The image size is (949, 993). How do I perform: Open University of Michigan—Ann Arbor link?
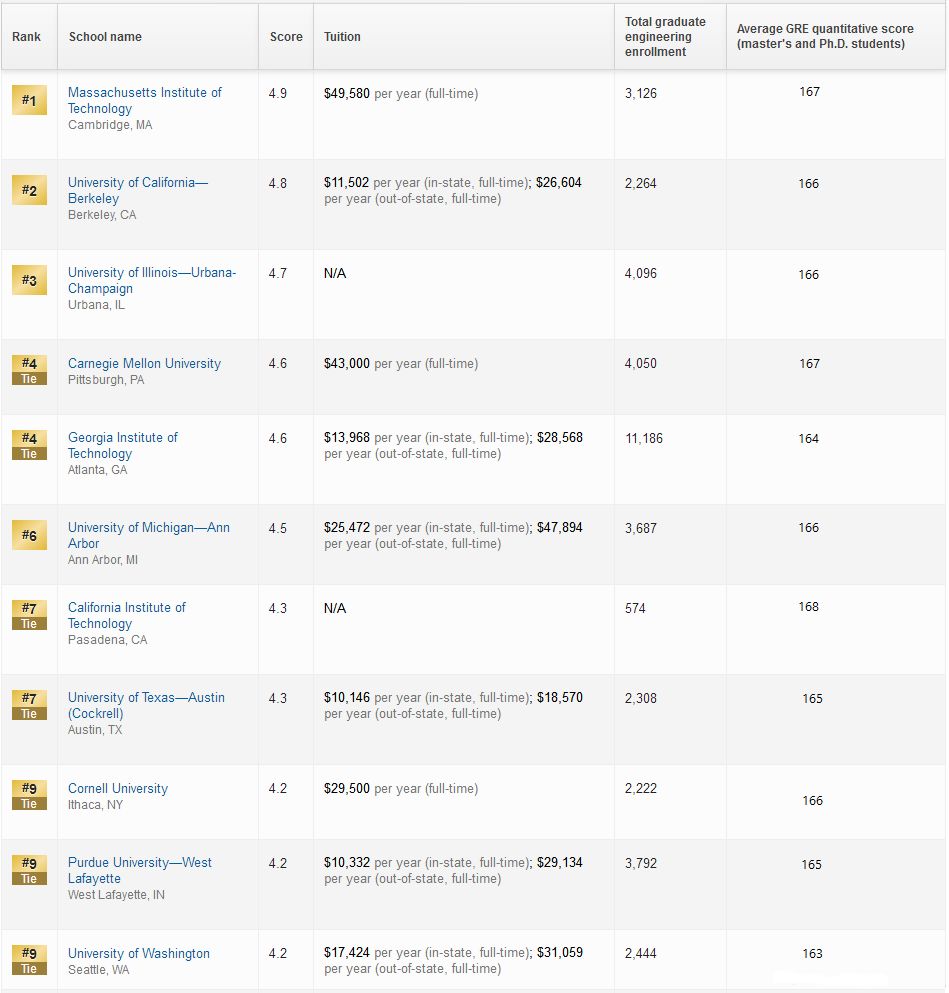pos(149,535)
